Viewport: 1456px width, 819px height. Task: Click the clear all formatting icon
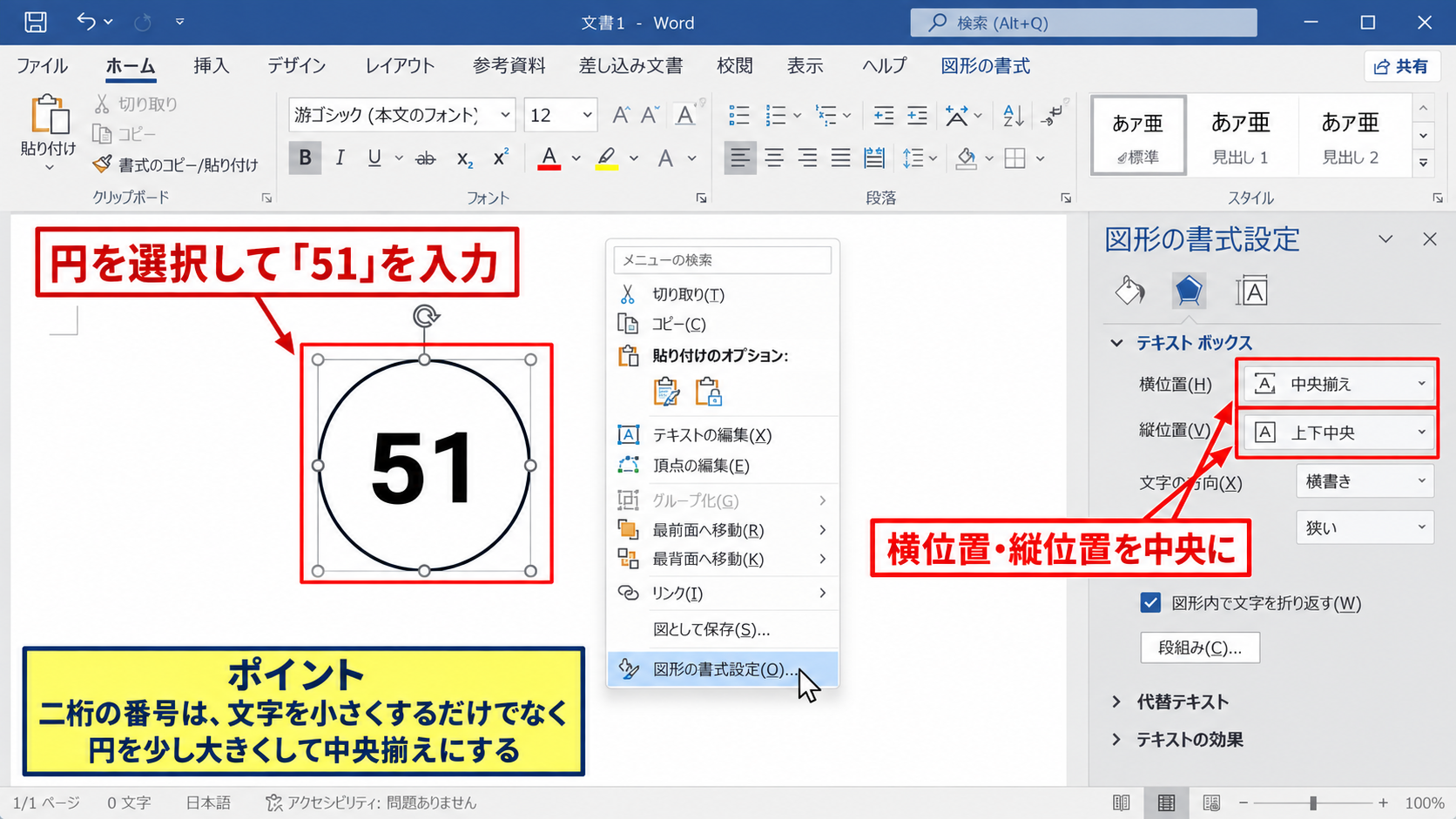click(x=687, y=114)
